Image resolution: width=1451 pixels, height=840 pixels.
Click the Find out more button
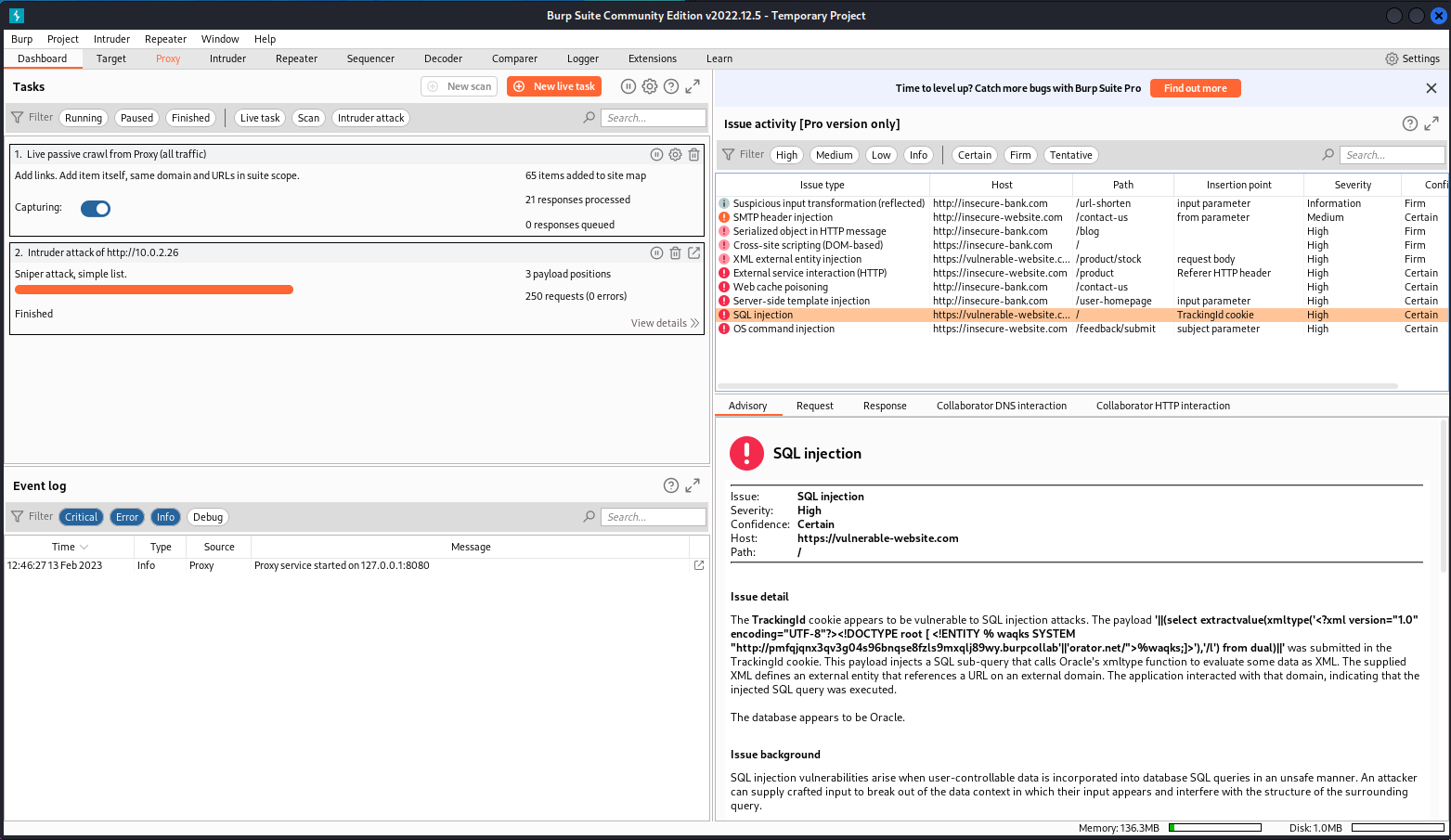1196,88
